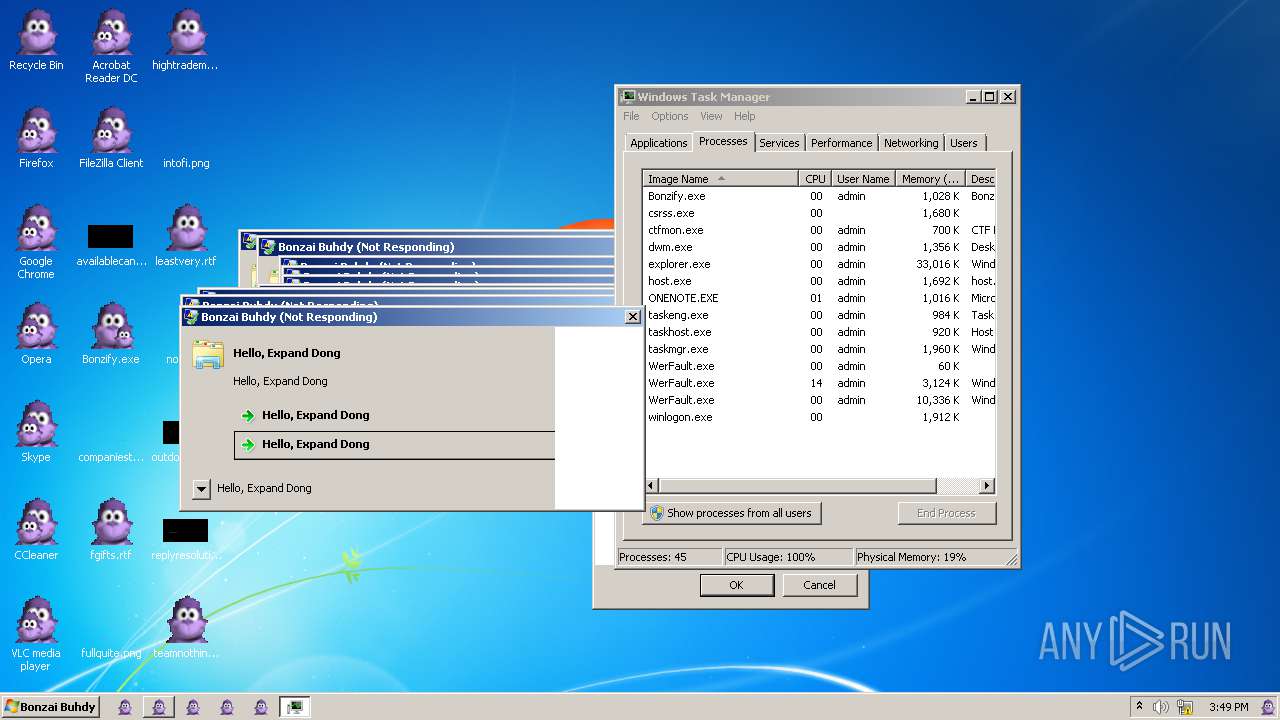Select WerFault.exe row using 14 CPU
Screen dimensions: 1280x720
819,383
